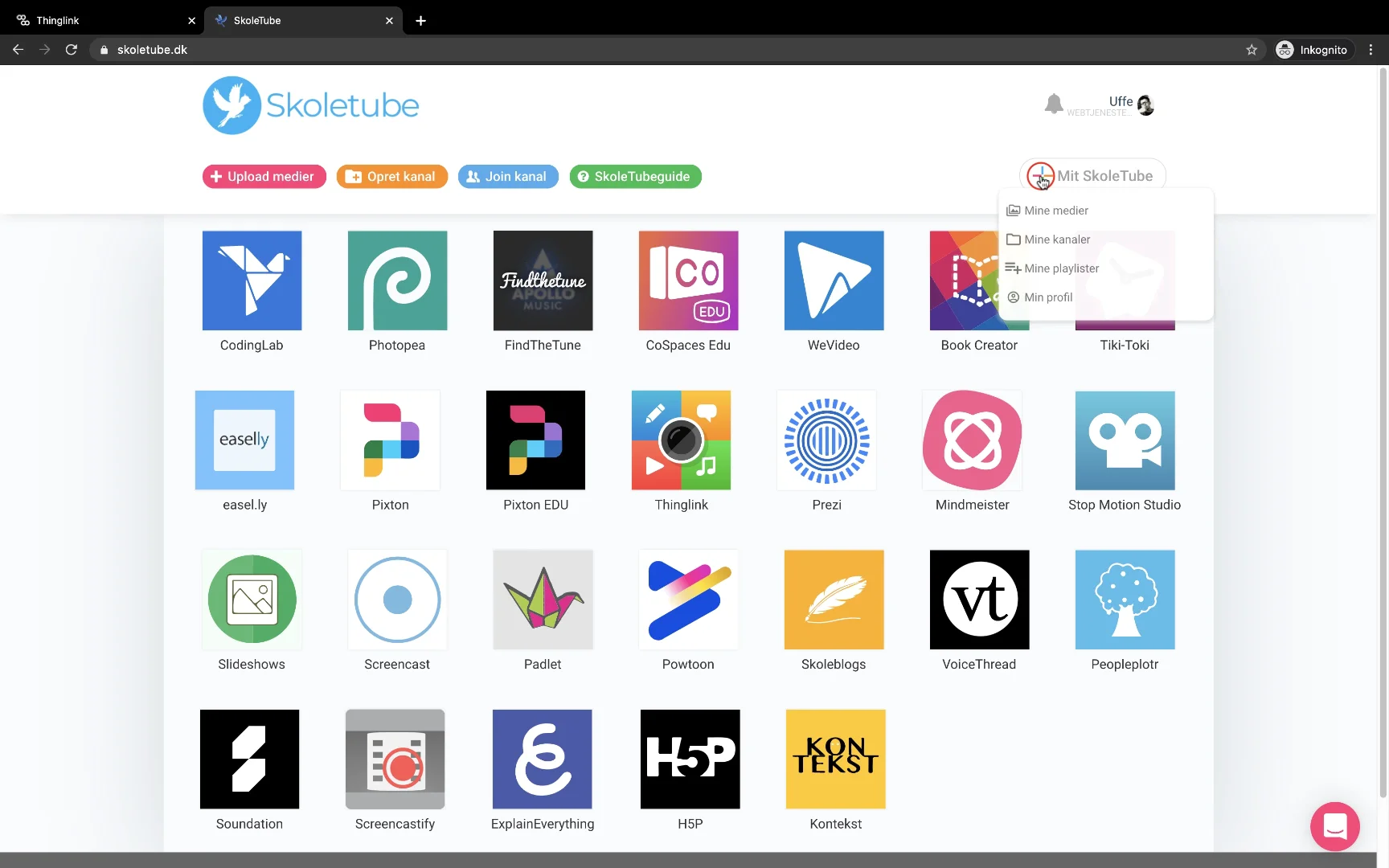Image resolution: width=1389 pixels, height=868 pixels.
Task: Open the Mindmeister mind-mapping app
Action: (x=971, y=440)
